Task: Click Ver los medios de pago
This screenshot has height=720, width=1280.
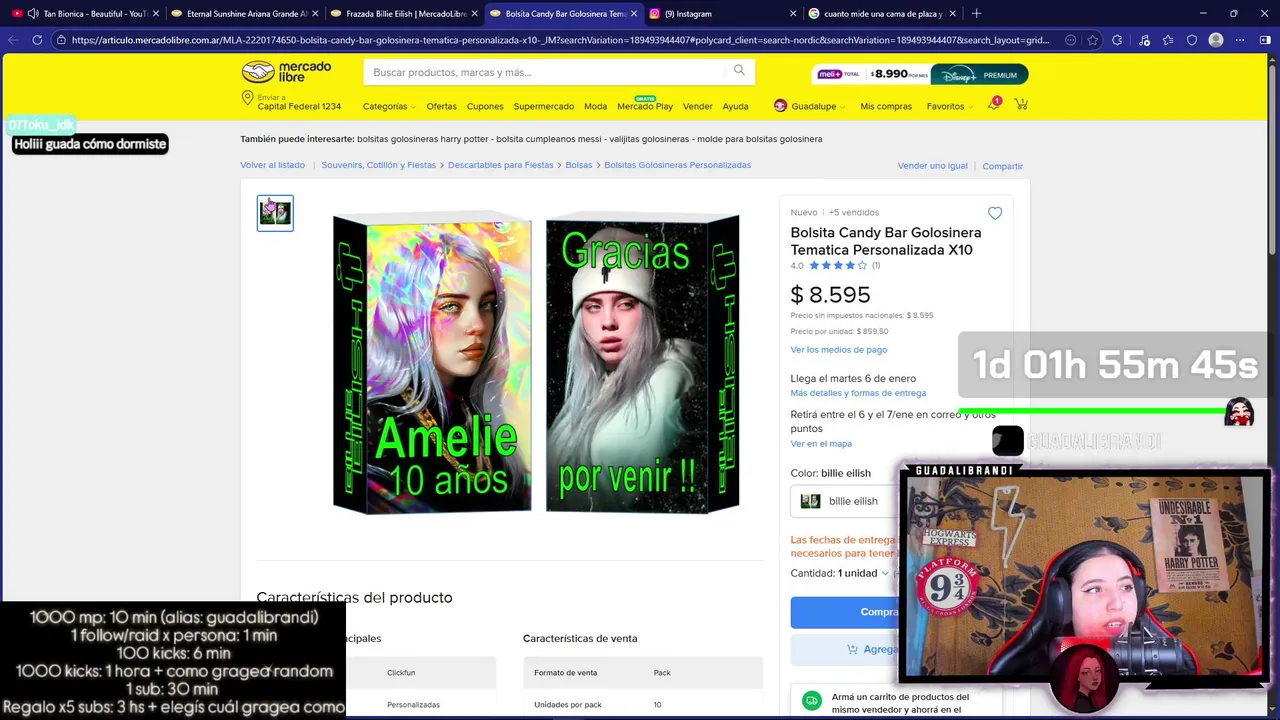Action: 838,350
